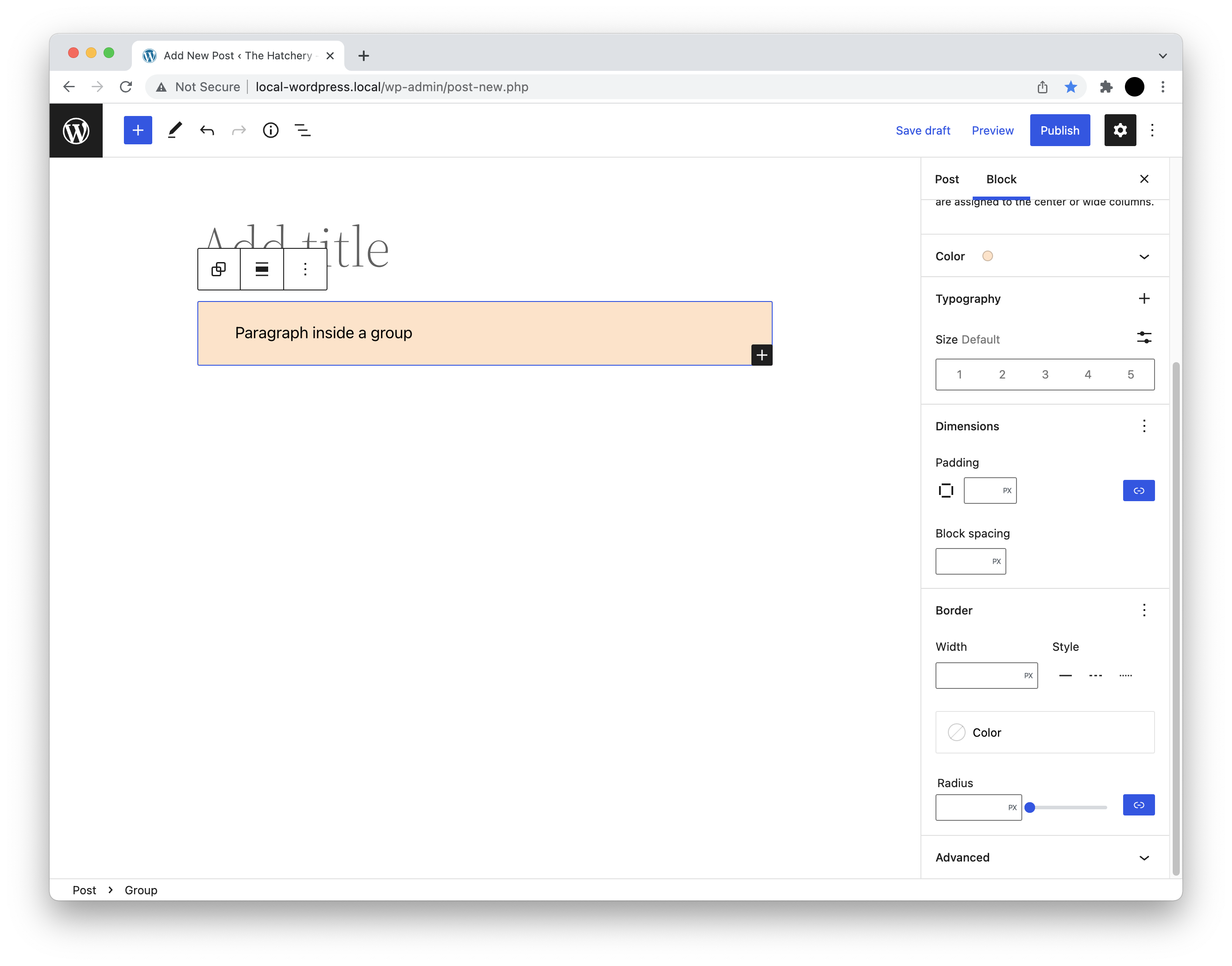The height and width of the screenshot is (966, 1232).
Task: Select the Tools pencil icon
Action: tap(174, 130)
